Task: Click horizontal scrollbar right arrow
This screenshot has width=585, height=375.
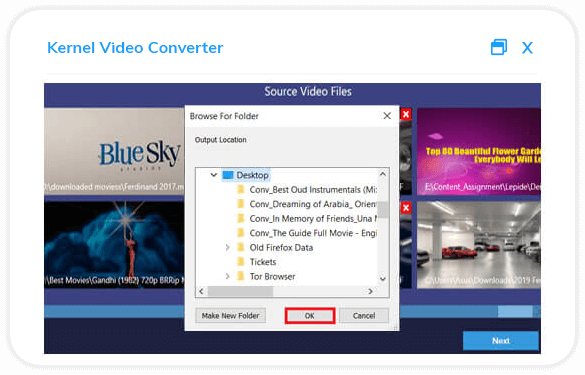Action: point(370,291)
